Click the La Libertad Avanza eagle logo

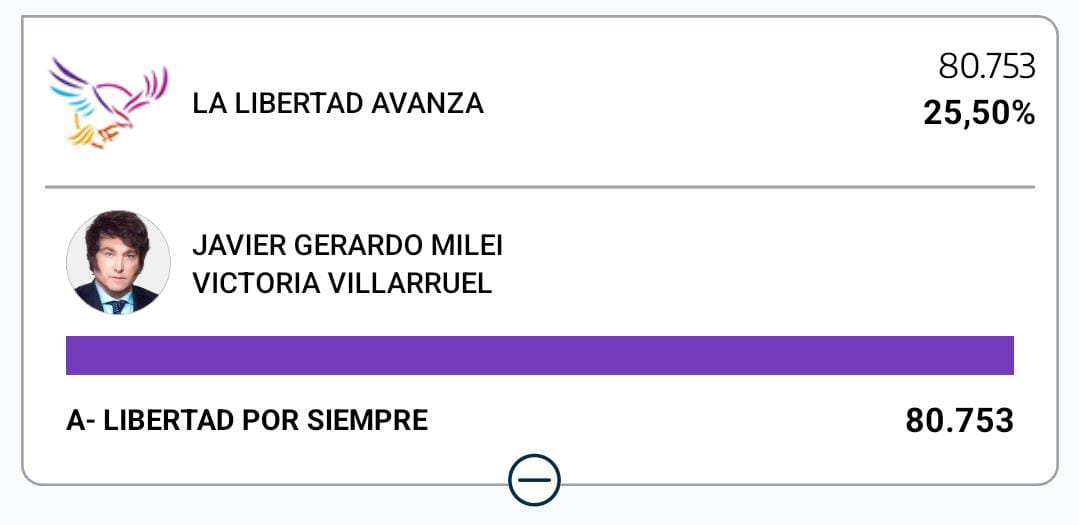click(x=107, y=102)
